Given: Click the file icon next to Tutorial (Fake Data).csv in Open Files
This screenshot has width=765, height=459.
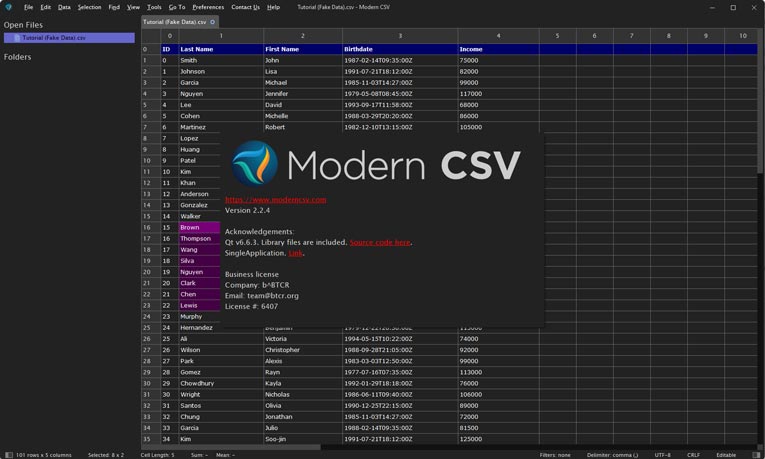Looking at the screenshot, I should click(x=18, y=38).
